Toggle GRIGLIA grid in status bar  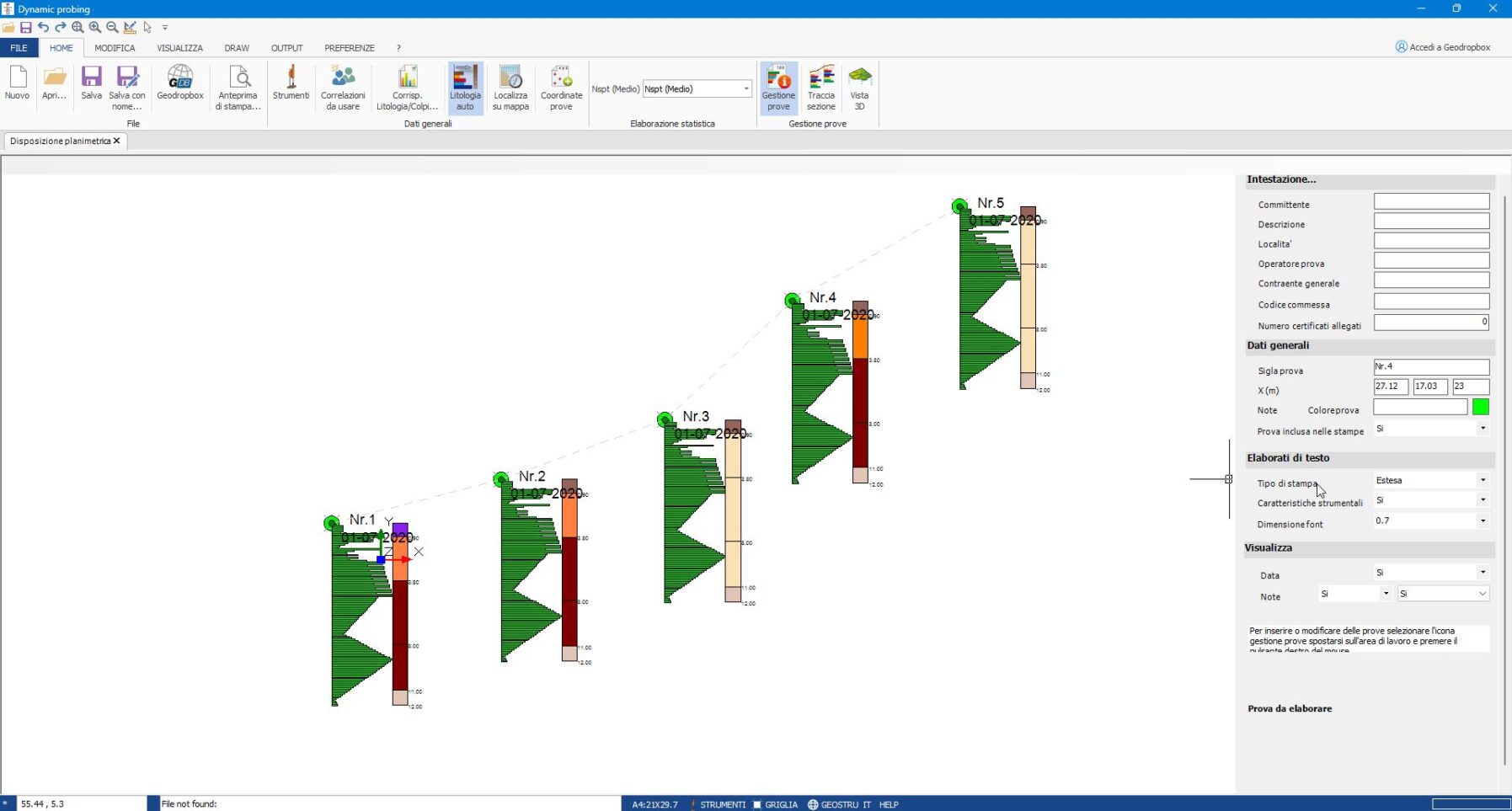point(775,804)
